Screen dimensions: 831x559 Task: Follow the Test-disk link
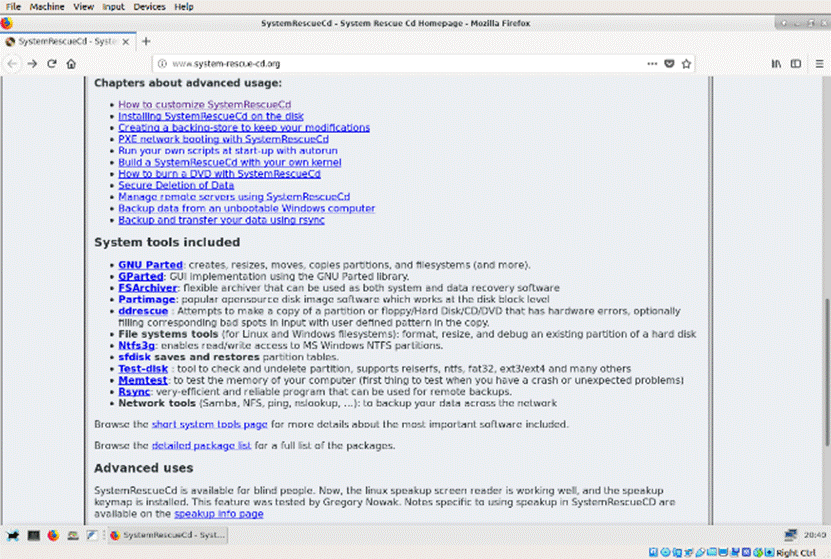pos(143,369)
